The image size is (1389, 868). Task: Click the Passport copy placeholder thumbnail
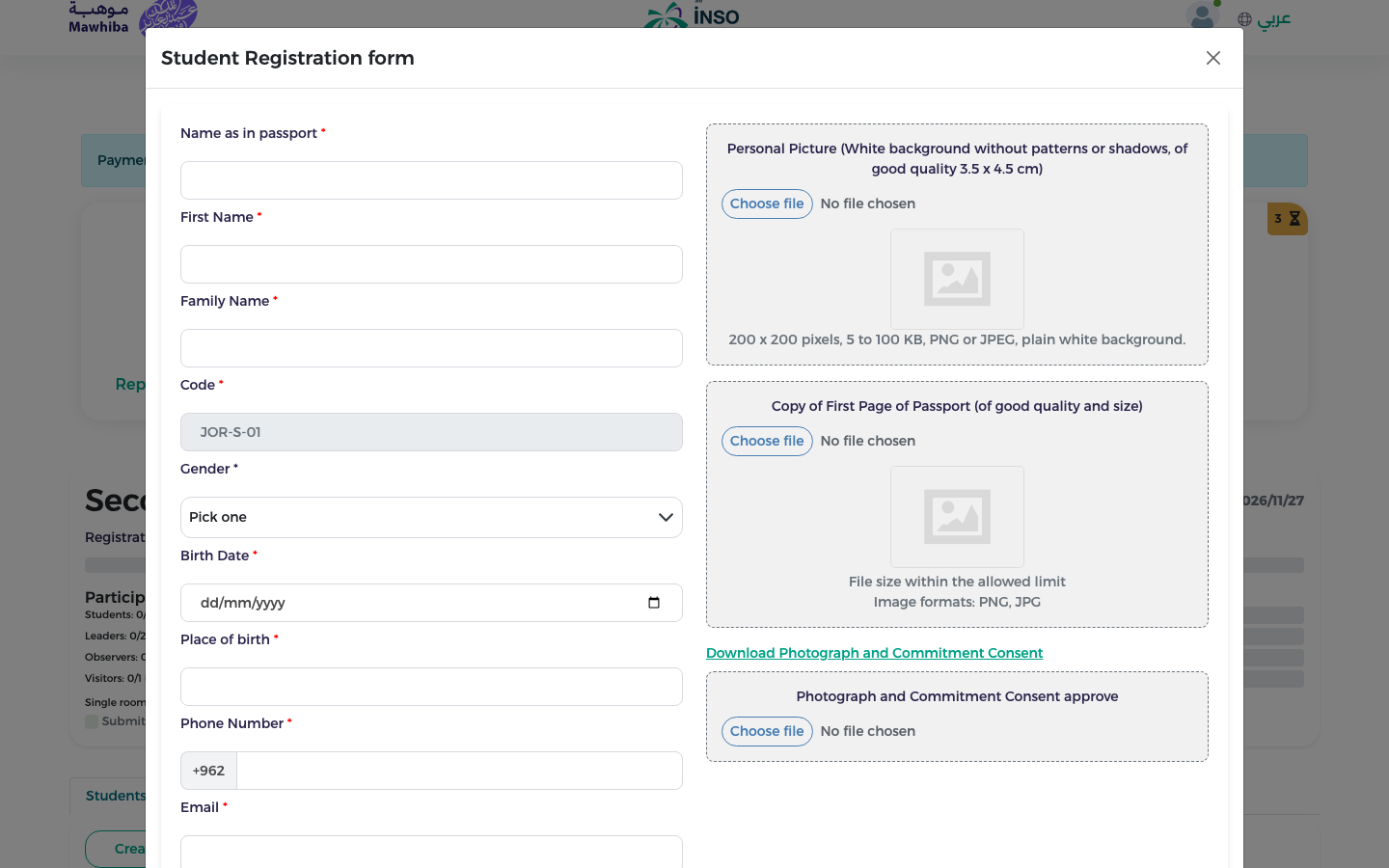tap(957, 516)
